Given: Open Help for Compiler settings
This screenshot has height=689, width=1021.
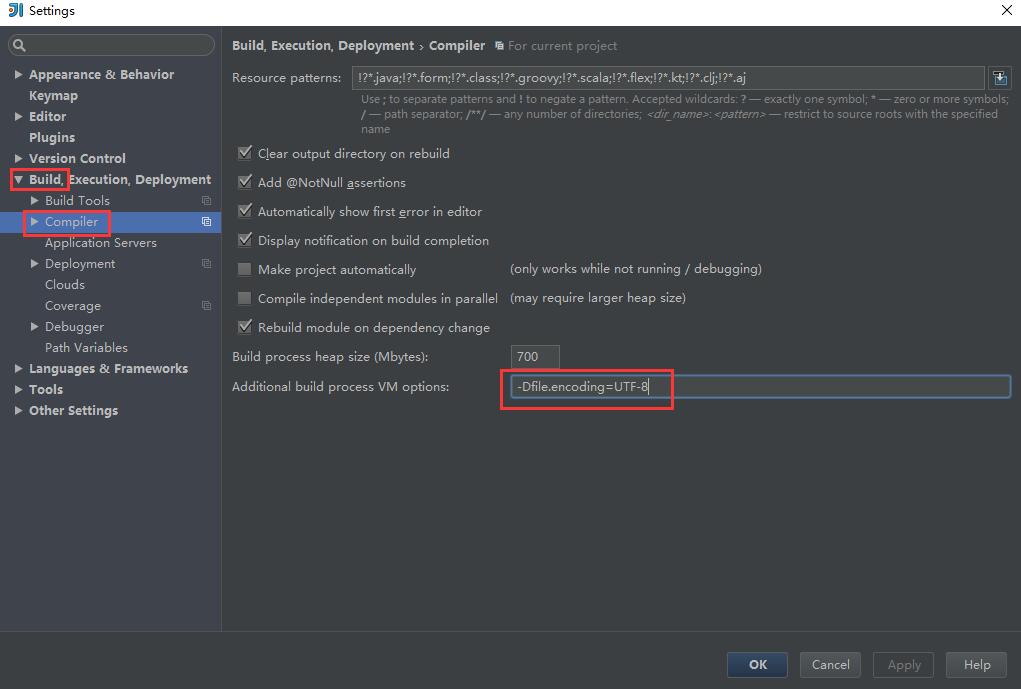Looking at the screenshot, I should 977,665.
